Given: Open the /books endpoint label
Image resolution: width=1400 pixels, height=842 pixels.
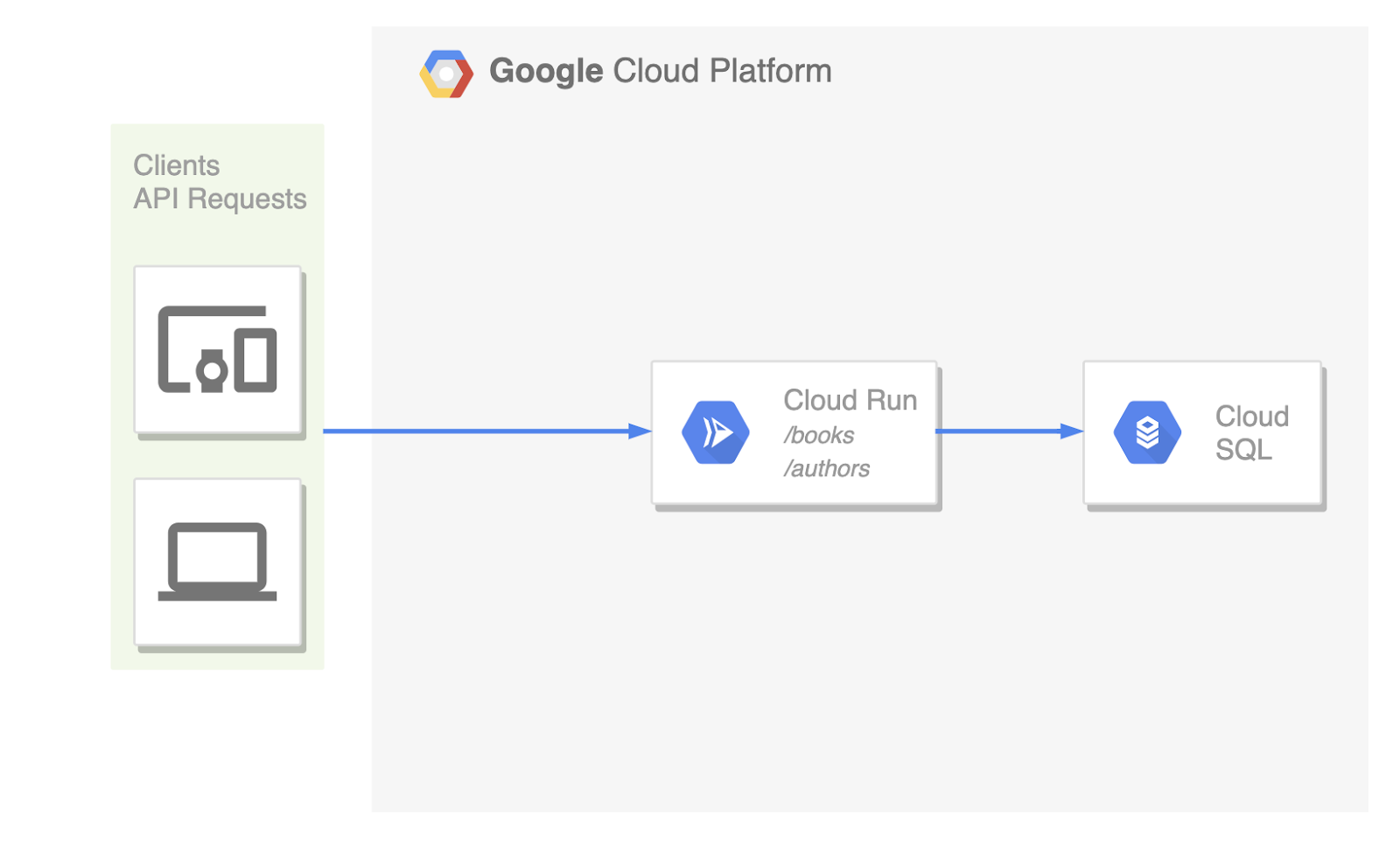Looking at the screenshot, I should [819, 434].
